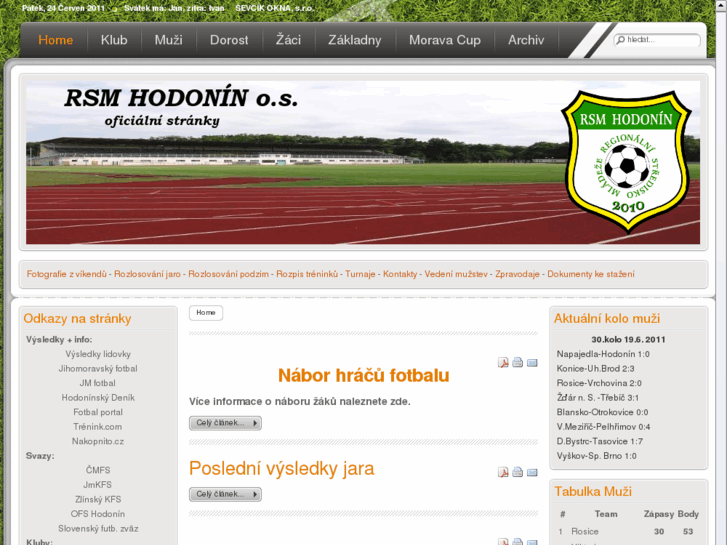
Task: Email the Poslední výsledky jara article
Action: click(x=532, y=472)
